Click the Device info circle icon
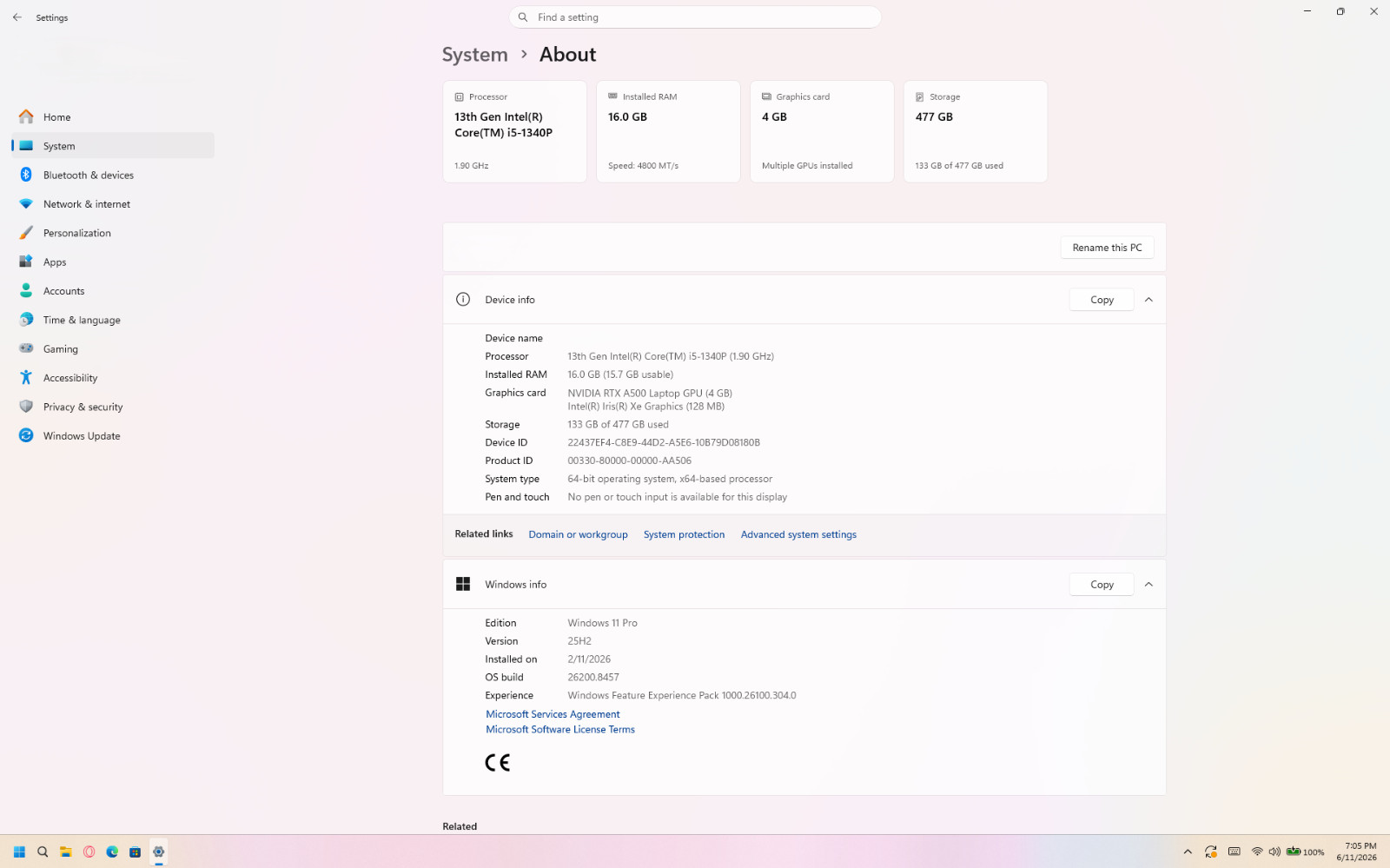Viewport: 1390px width, 868px height. (x=463, y=300)
